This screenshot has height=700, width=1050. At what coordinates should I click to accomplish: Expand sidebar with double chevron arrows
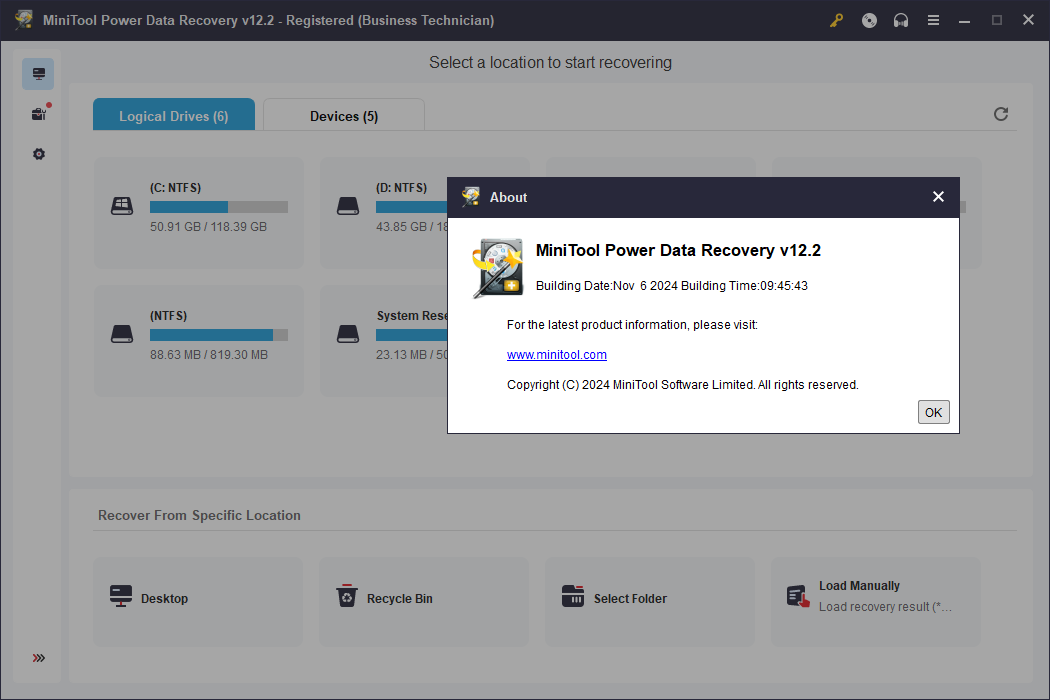coord(39,658)
